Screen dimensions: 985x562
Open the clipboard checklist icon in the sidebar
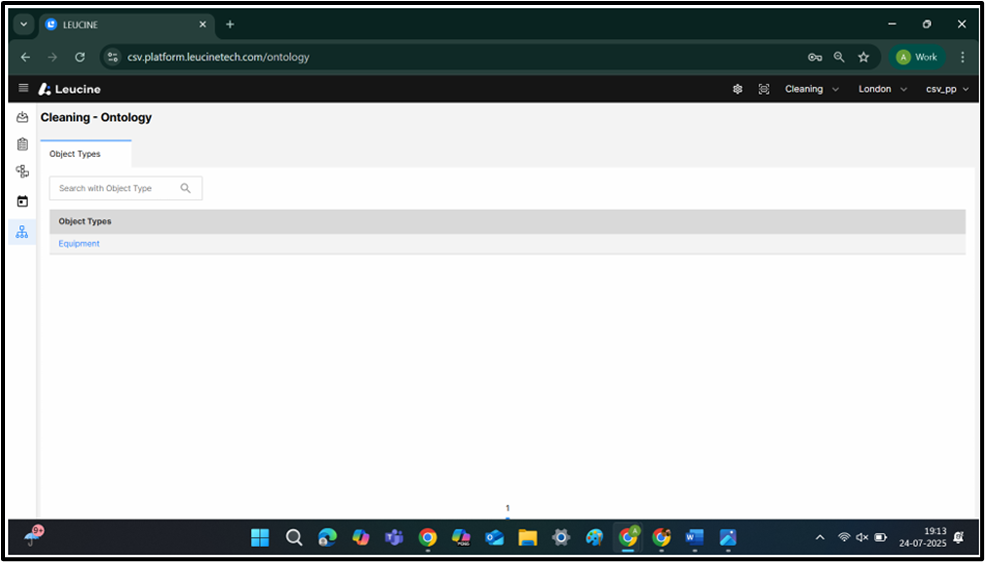(23, 144)
